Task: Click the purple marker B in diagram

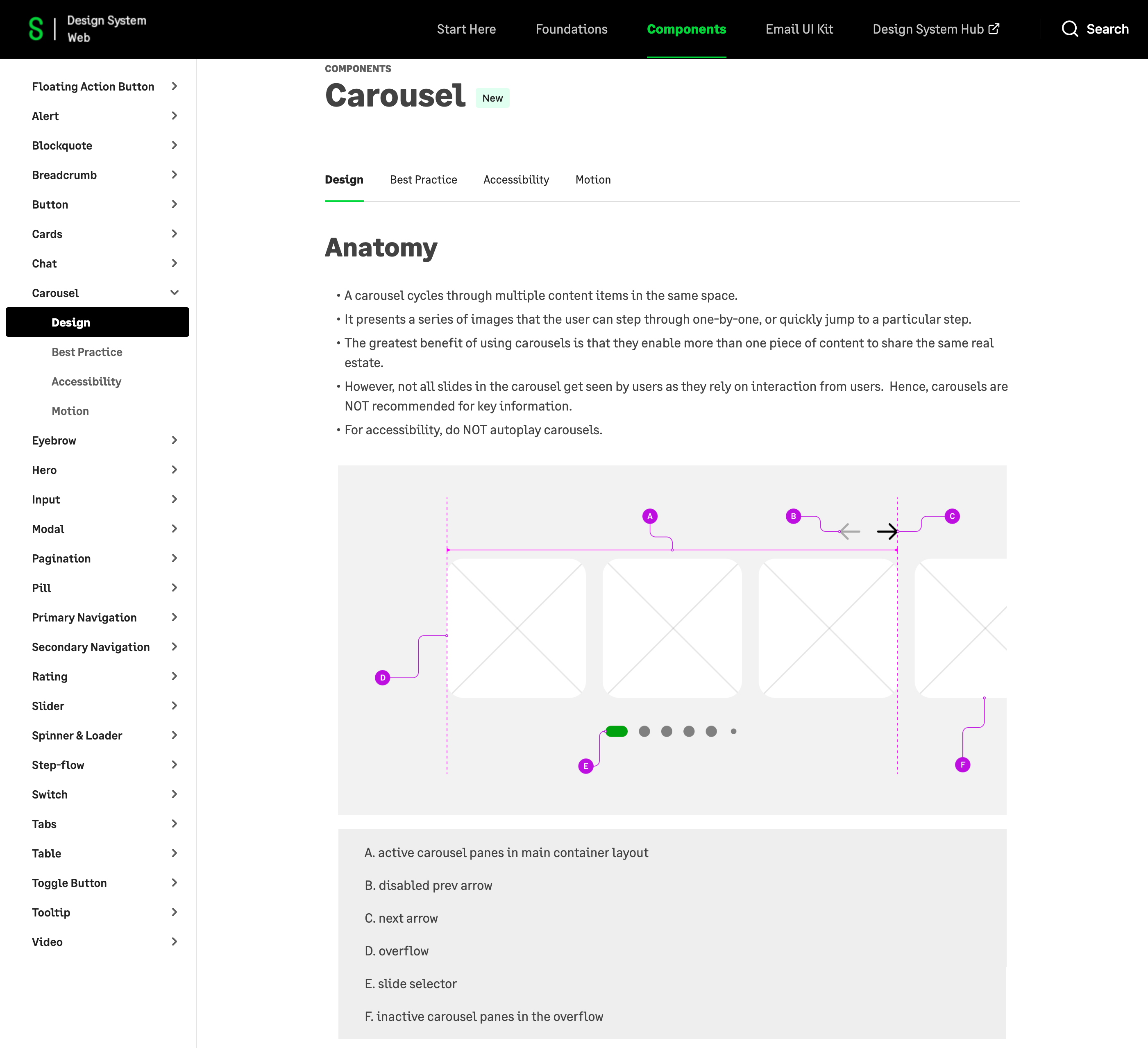Action: point(793,516)
